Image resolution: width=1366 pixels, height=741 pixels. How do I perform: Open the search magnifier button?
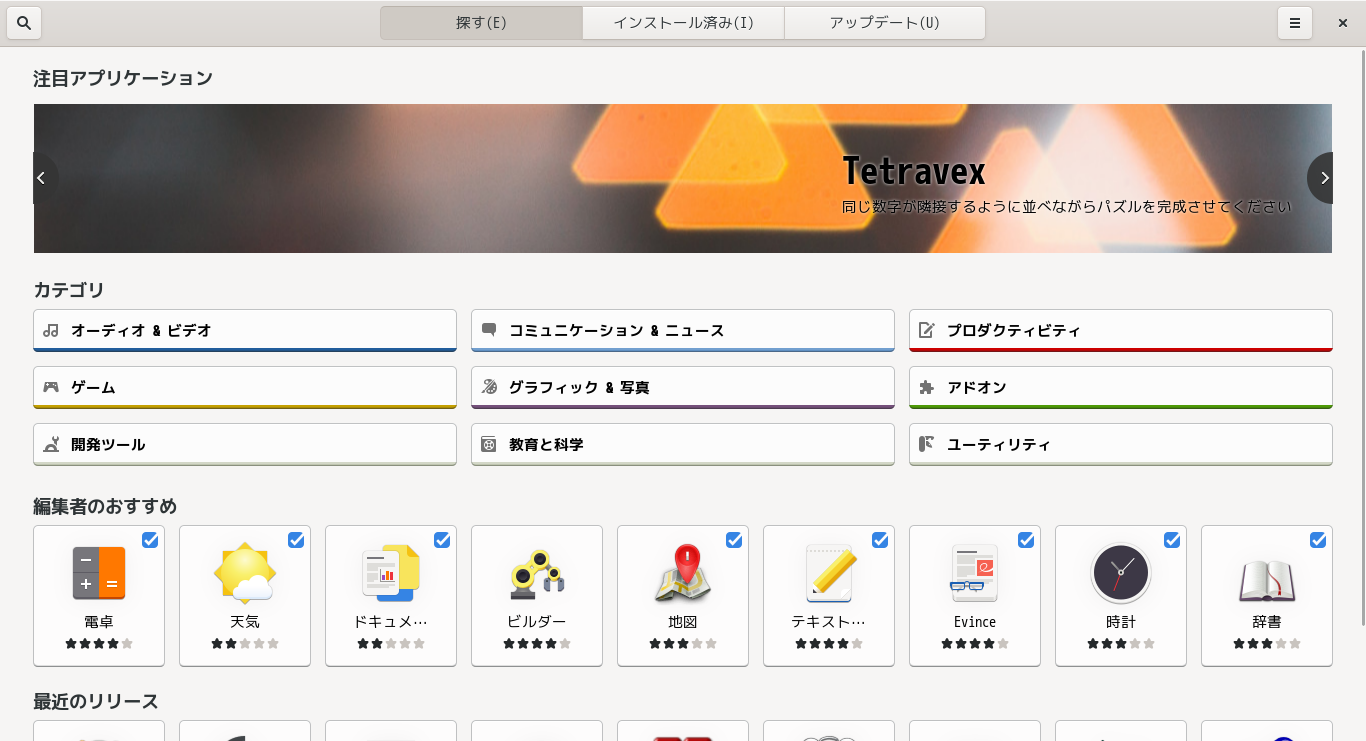[x=24, y=23]
